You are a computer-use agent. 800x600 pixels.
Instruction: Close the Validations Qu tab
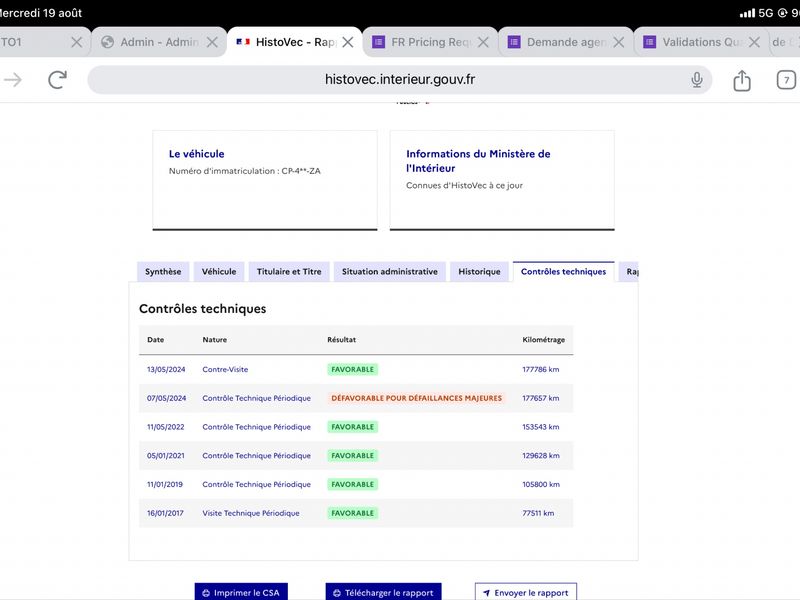coord(755,42)
